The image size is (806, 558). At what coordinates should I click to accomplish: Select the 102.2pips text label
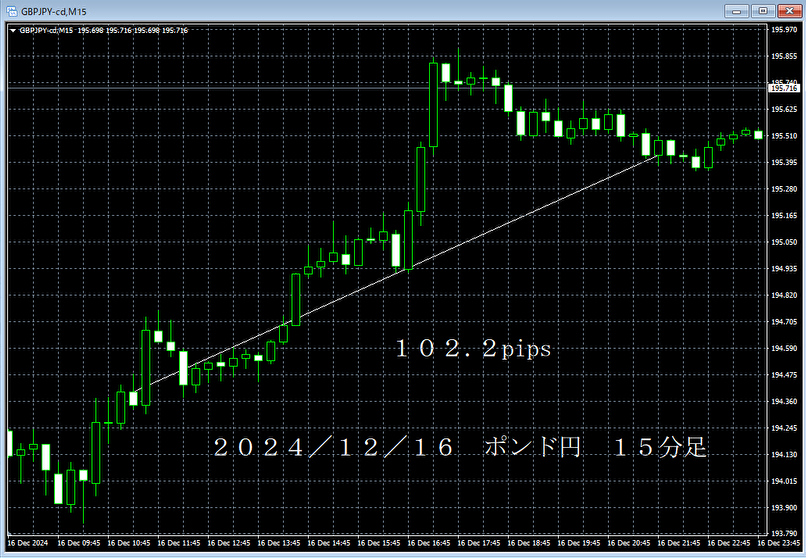[x=473, y=349]
